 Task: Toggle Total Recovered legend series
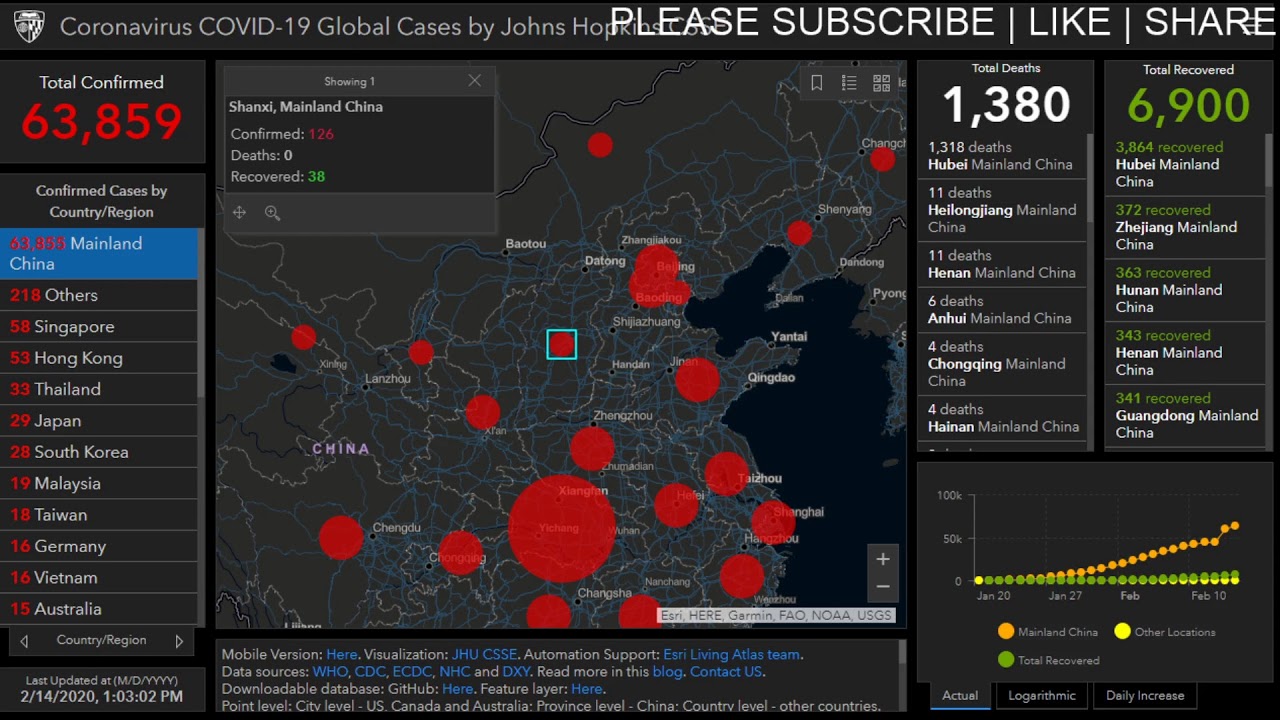pyautogui.click(x=1048, y=660)
